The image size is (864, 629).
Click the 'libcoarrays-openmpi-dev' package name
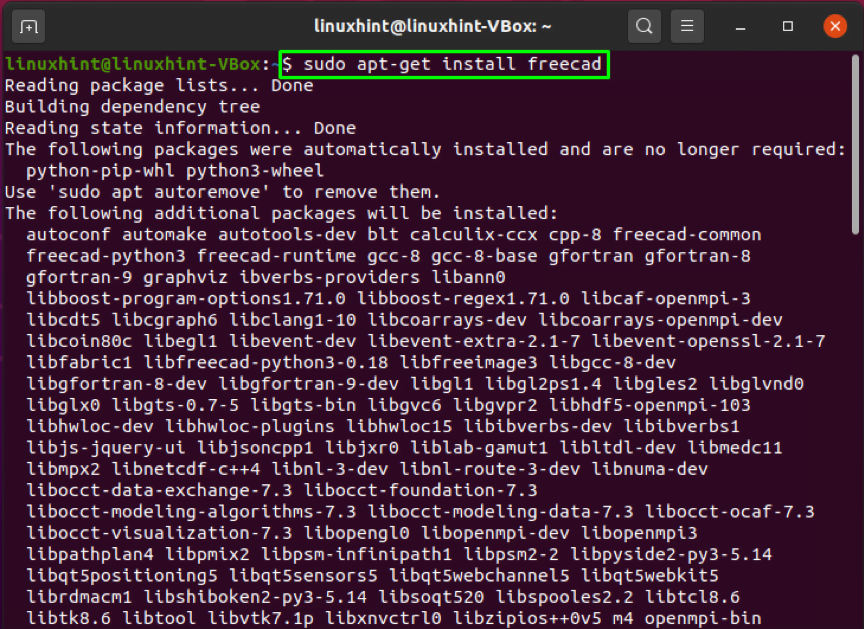pos(660,320)
